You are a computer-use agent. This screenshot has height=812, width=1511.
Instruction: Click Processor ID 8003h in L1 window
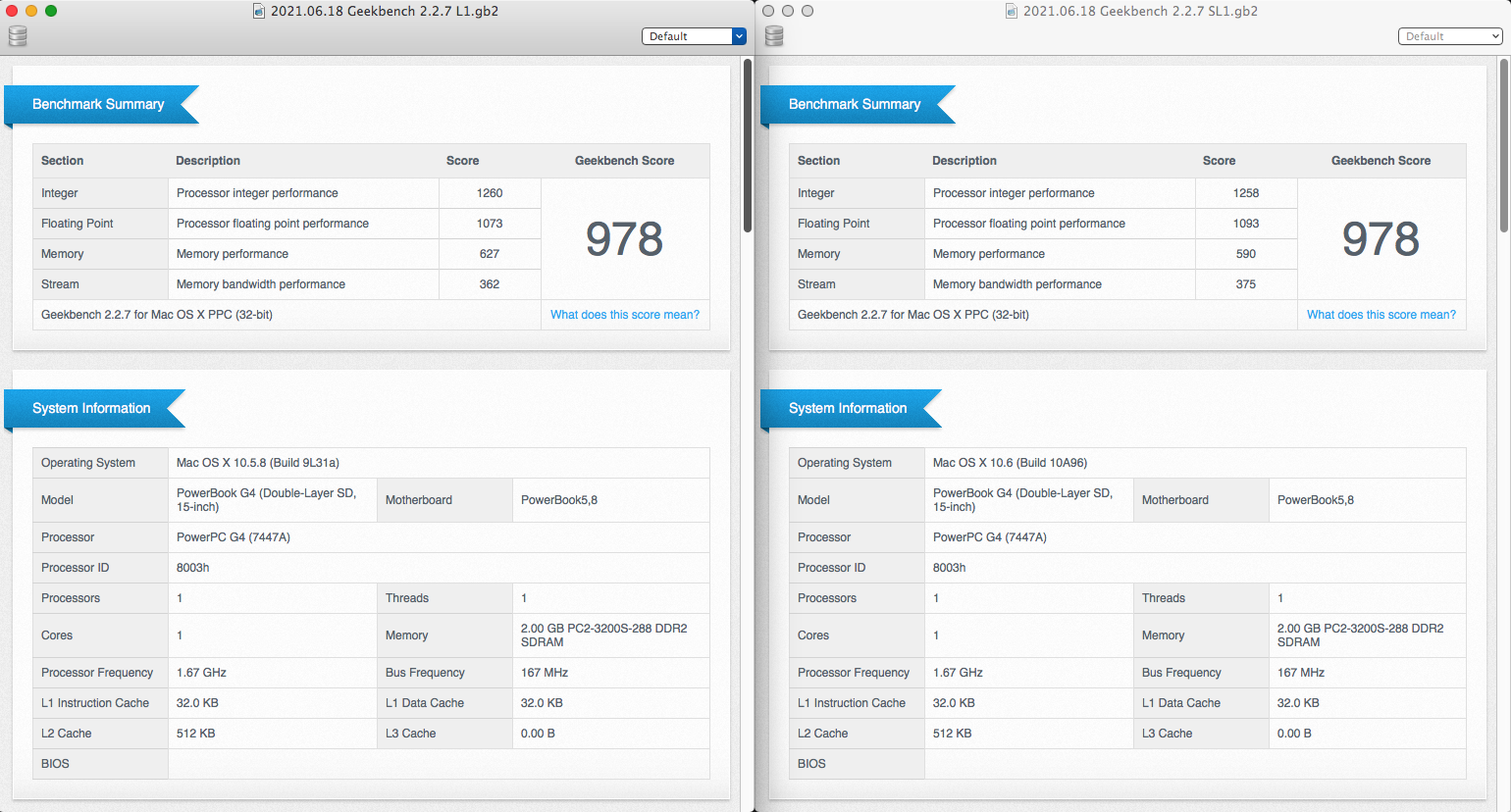click(x=193, y=568)
